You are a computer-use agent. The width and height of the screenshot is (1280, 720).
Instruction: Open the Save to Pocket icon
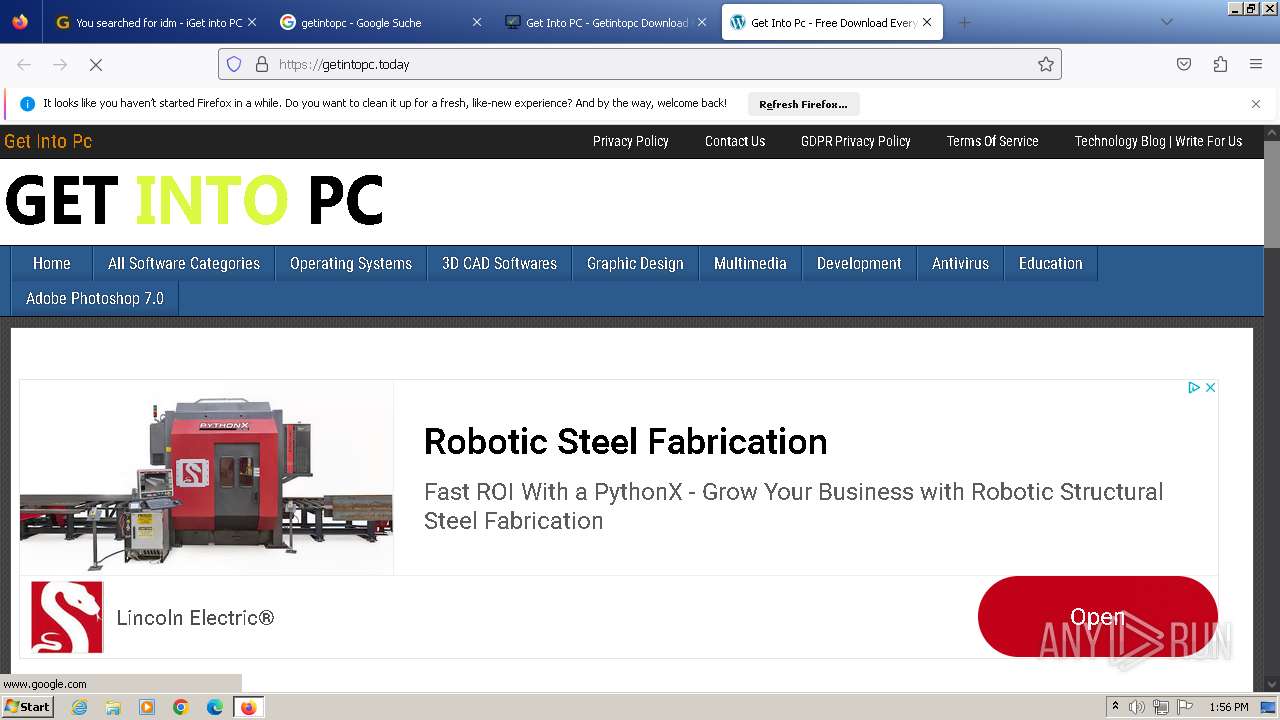pyautogui.click(x=1184, y=64)
